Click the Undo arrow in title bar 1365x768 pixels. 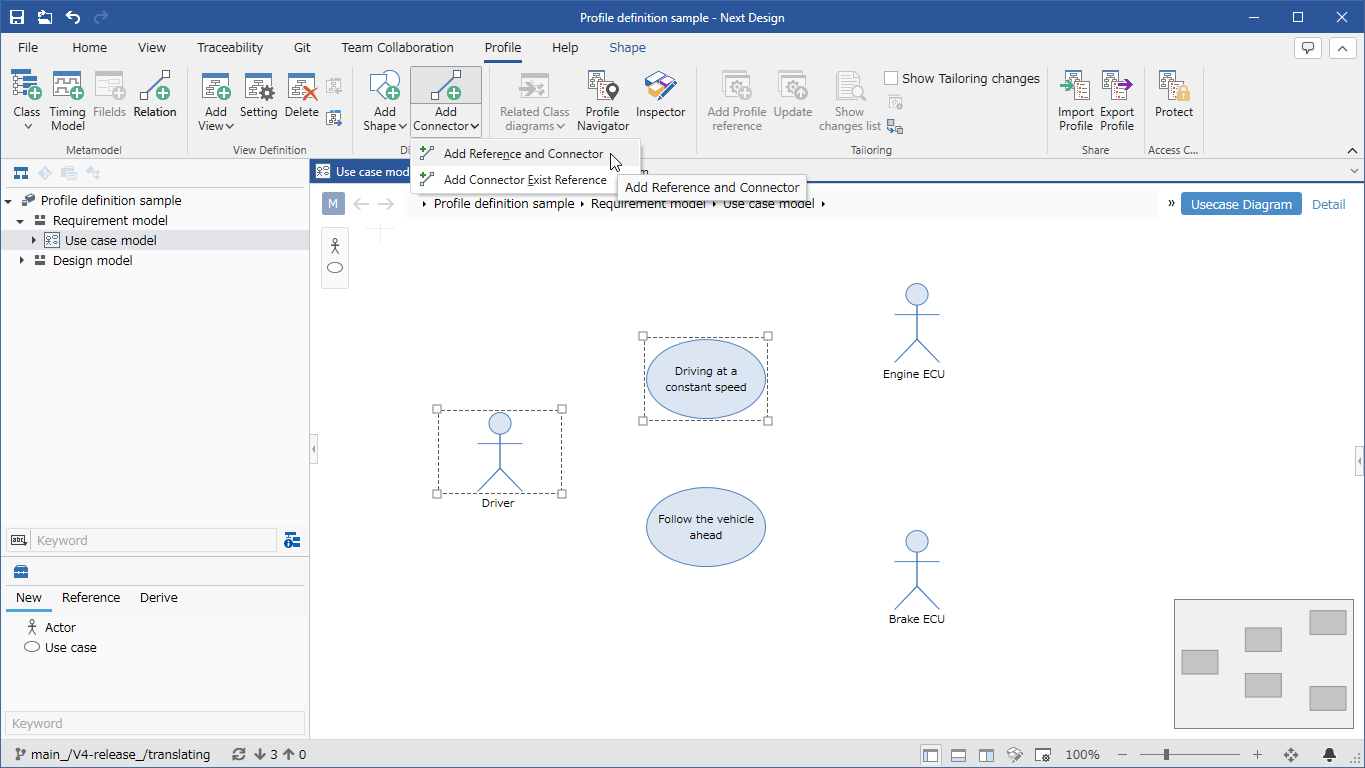point(73,17)
